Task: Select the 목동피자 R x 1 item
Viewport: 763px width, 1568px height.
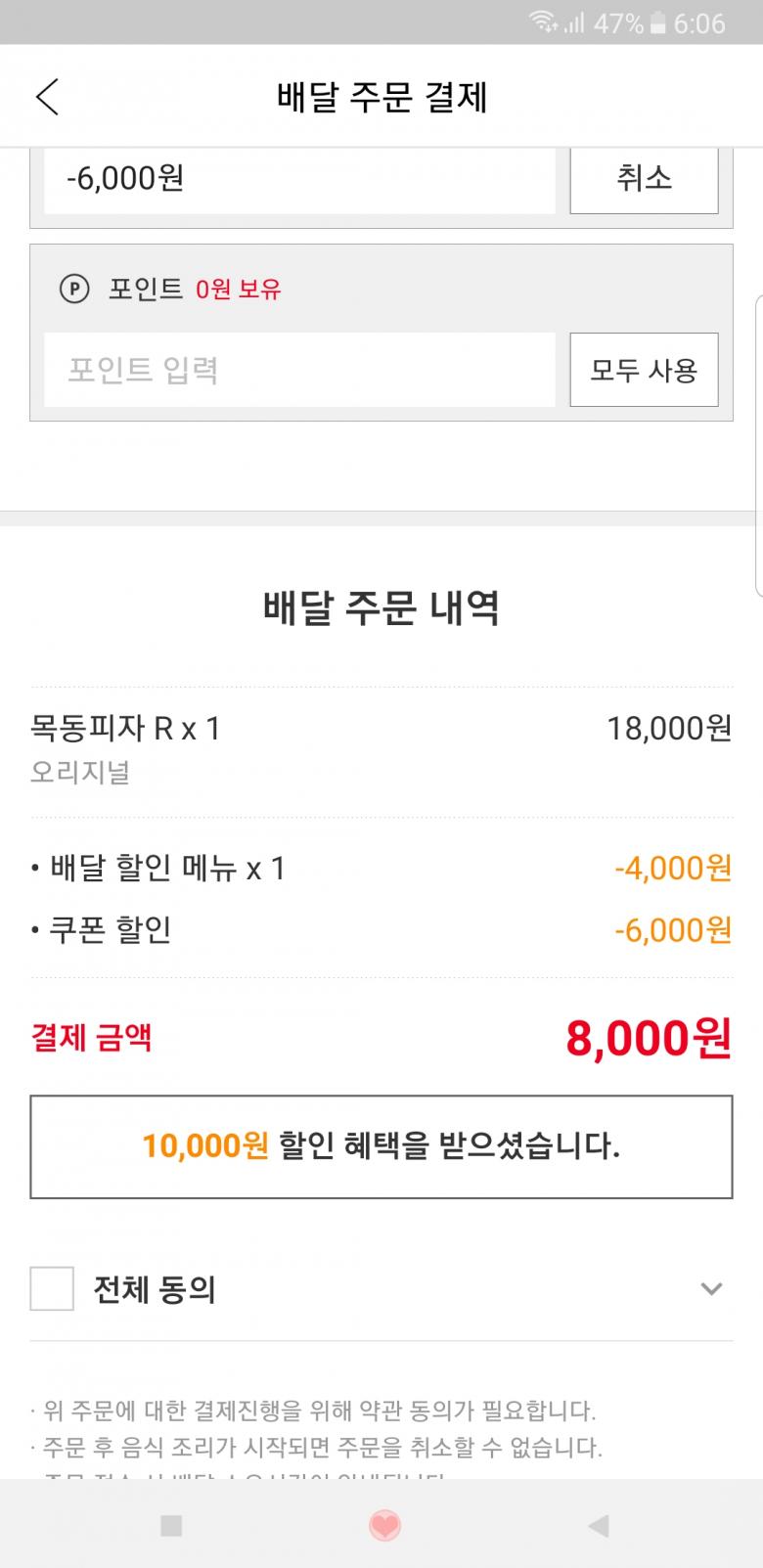Action: point(126,729)
